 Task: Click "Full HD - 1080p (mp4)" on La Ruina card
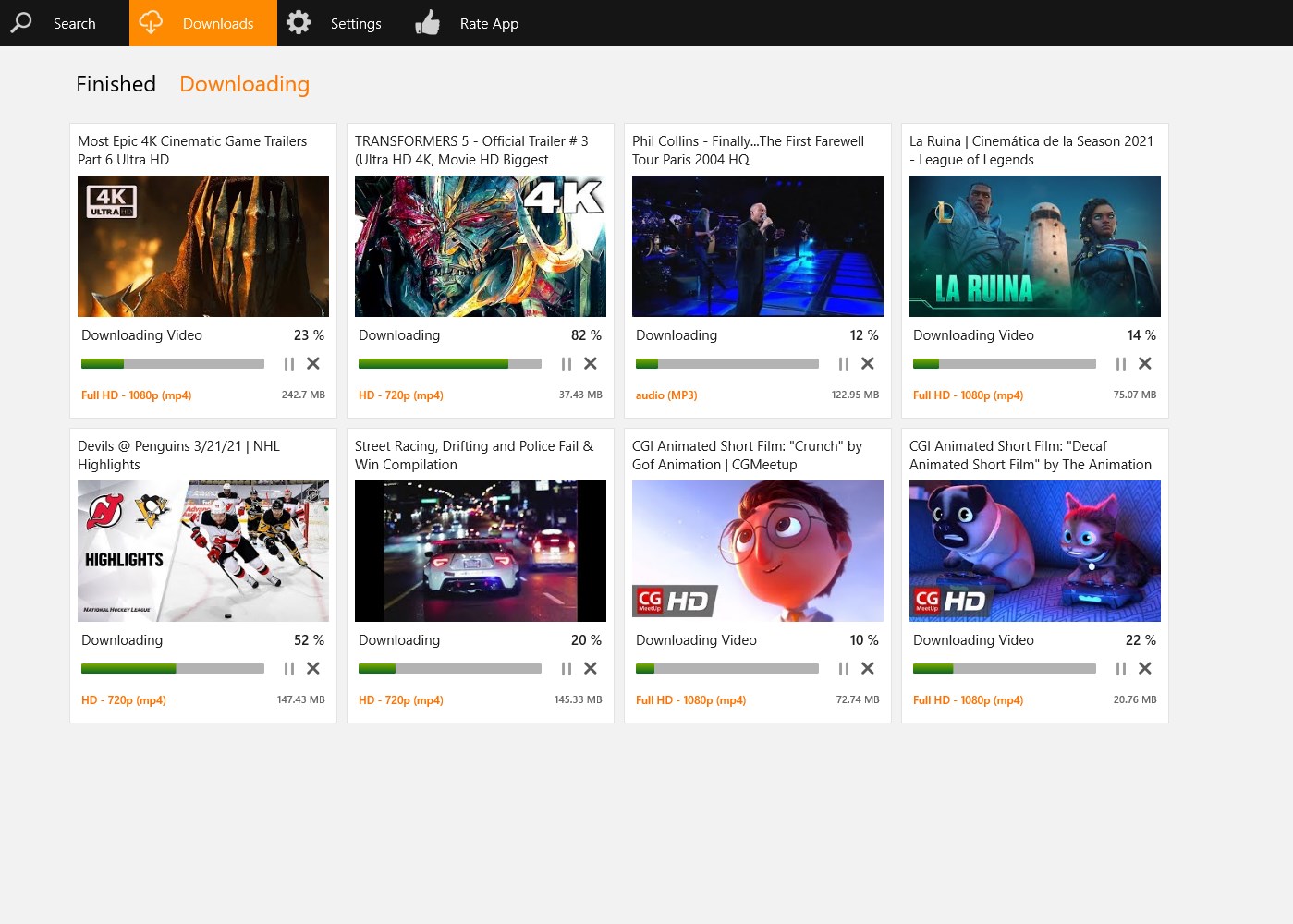[968, 395]
